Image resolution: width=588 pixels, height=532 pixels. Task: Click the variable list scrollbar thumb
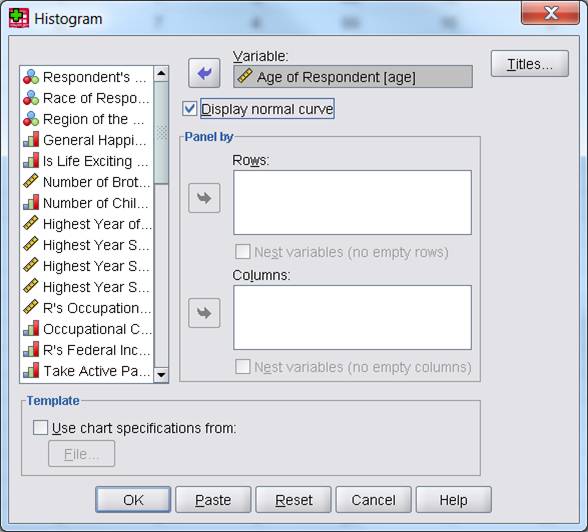(161, 132)
